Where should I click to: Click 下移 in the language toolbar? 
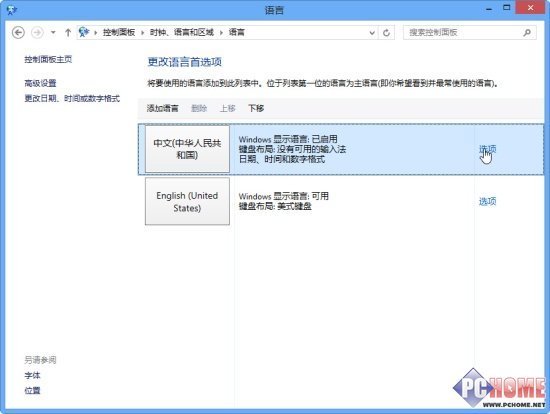click(x=256, y=108)
